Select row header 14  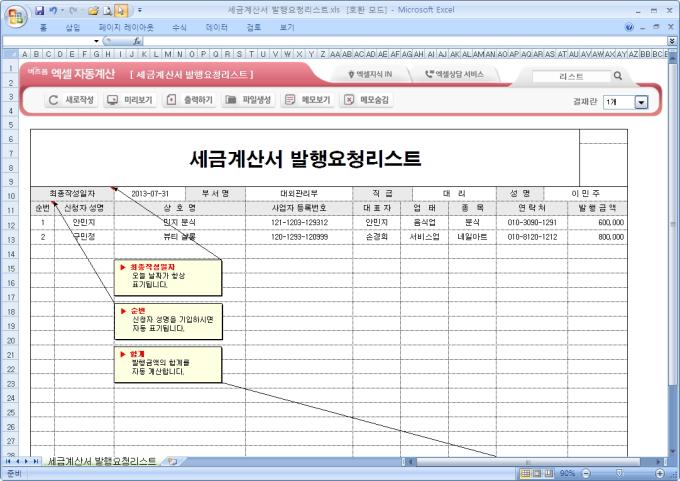[10, 254]
